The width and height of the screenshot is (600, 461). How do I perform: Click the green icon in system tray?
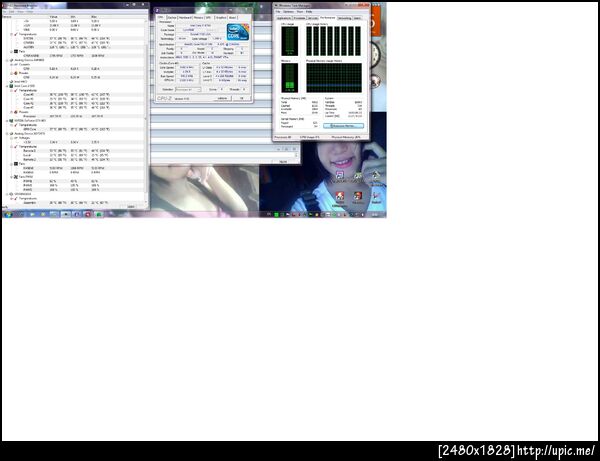click(x=276, y=215)
